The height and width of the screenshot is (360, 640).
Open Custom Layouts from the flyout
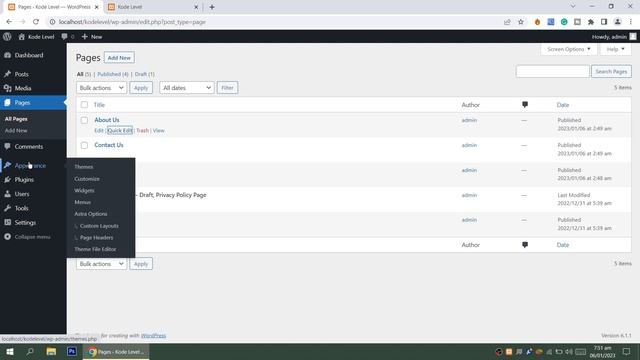[99, 226]
